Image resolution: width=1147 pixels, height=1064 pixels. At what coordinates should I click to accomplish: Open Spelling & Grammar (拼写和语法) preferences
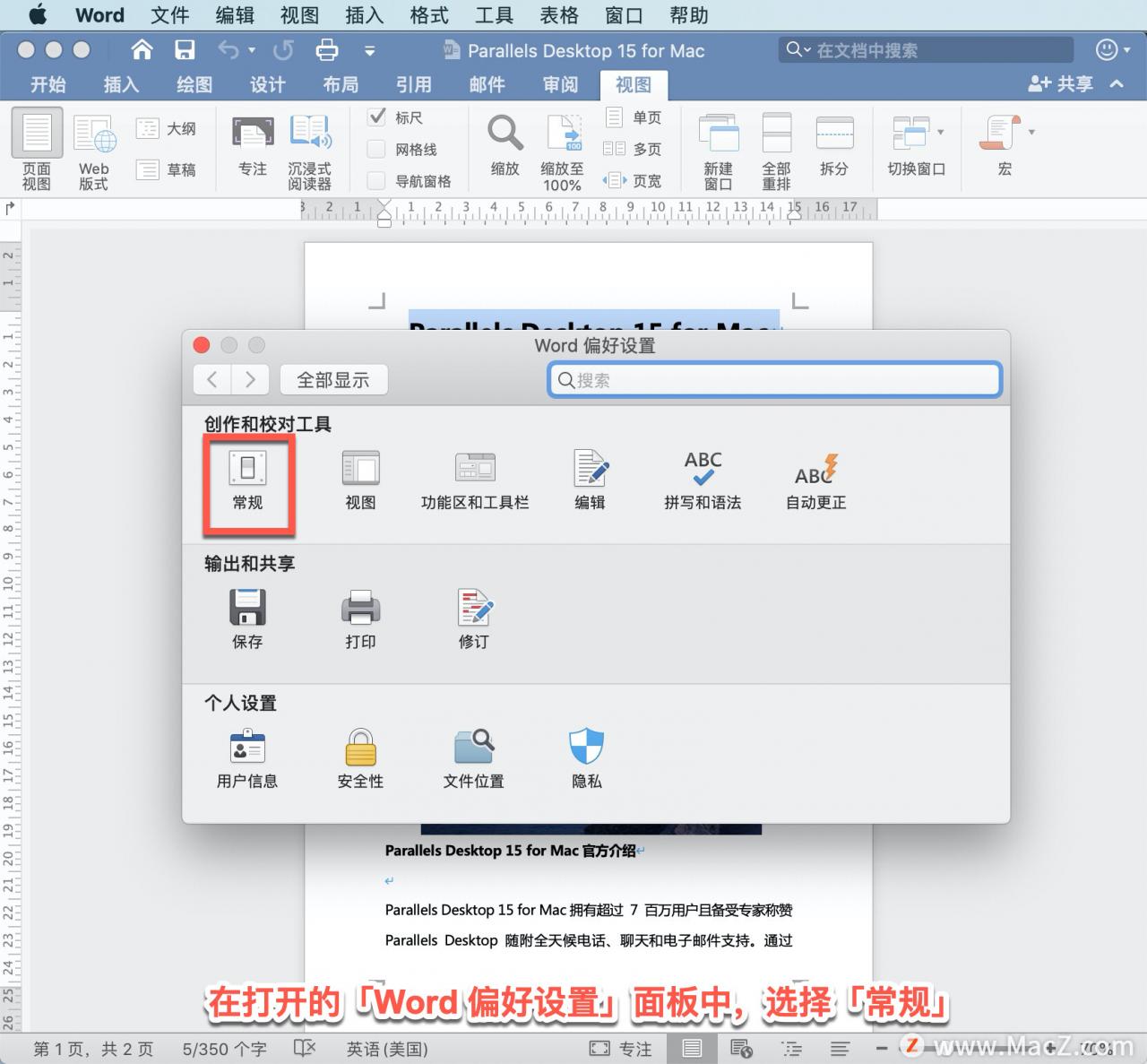click(x=703, y=481)
